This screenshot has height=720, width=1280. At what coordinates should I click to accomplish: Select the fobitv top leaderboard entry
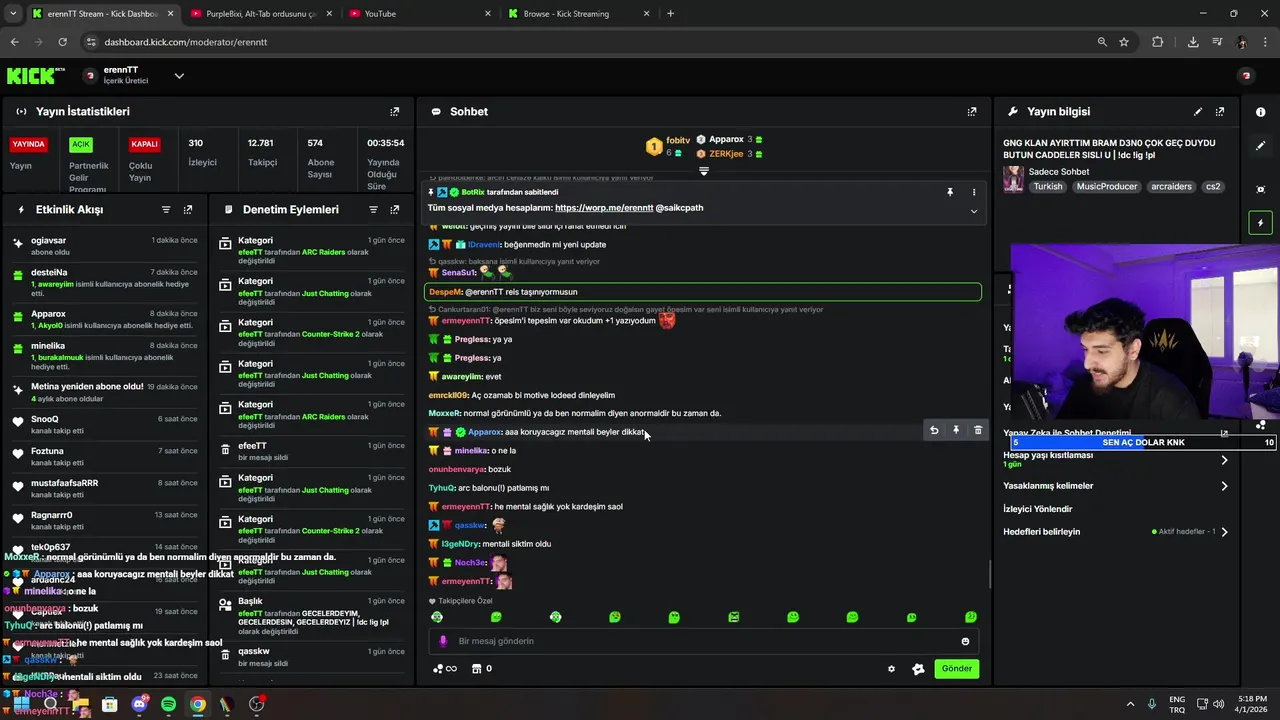(x=668, y=146)
